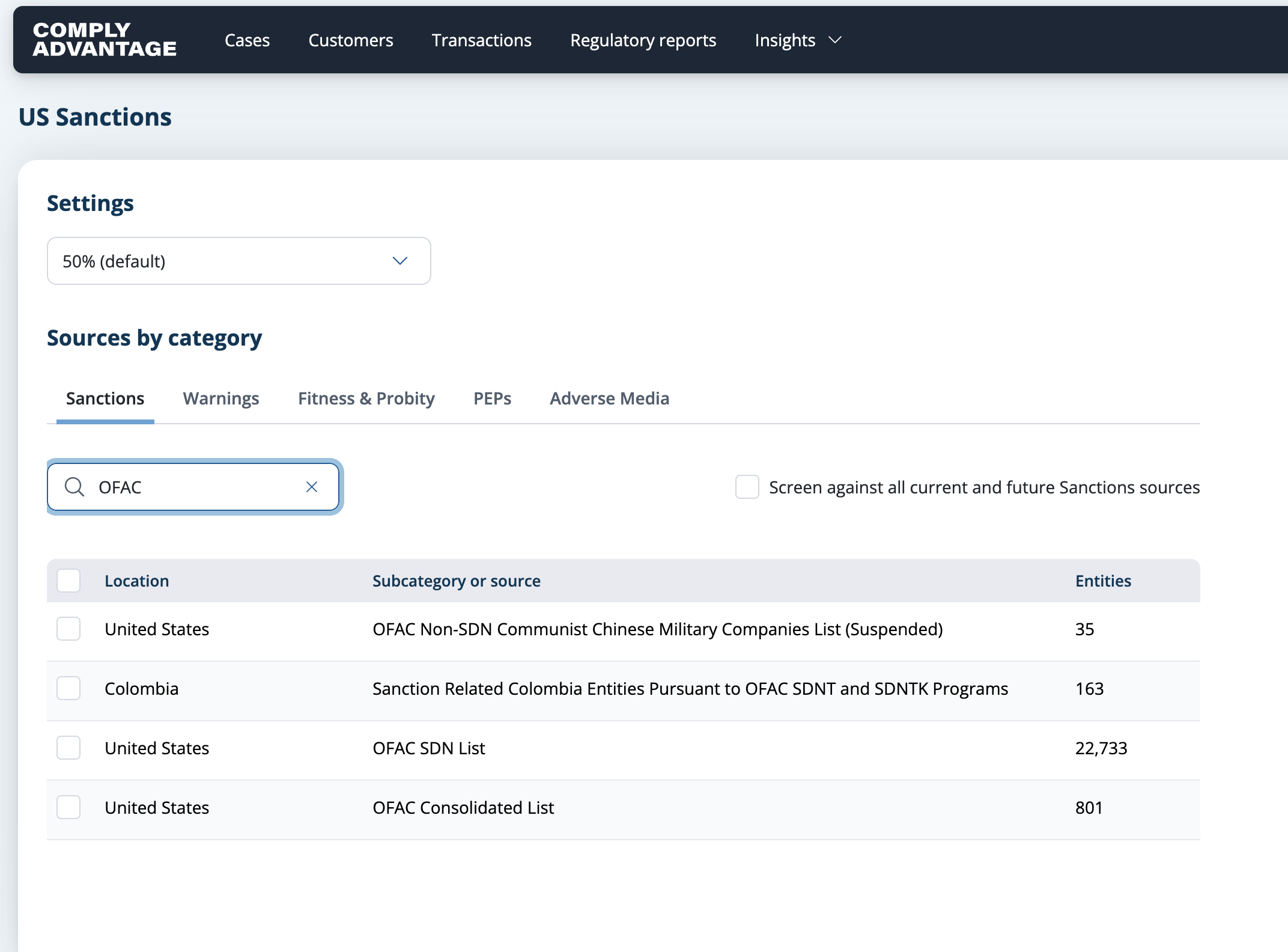Click the Screen against all Sanctions sources label
1288x952 pixels.
(984, 487)
